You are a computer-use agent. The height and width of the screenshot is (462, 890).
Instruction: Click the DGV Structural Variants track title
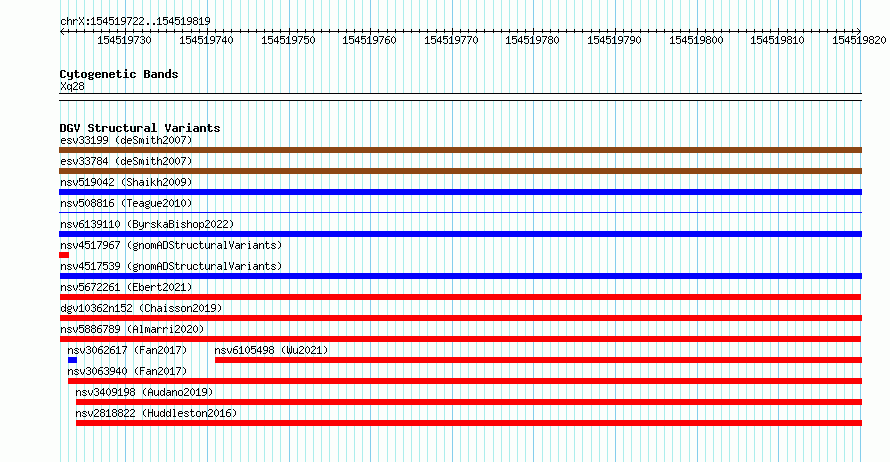[x=140, y=128]
